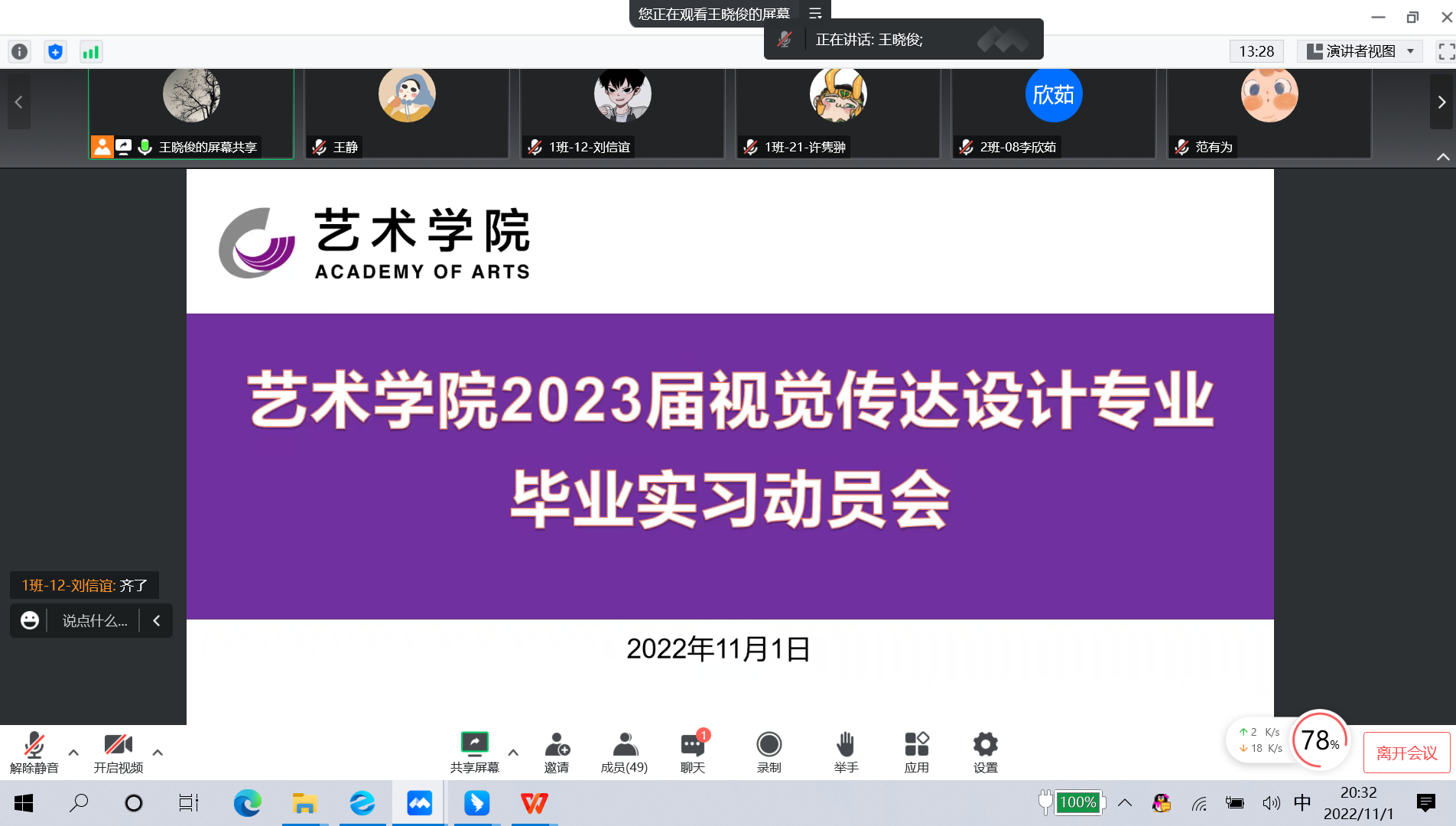
Task: Select 王晓俊的屏幕共享 thumbnail
Action: (x=191, y=113)
